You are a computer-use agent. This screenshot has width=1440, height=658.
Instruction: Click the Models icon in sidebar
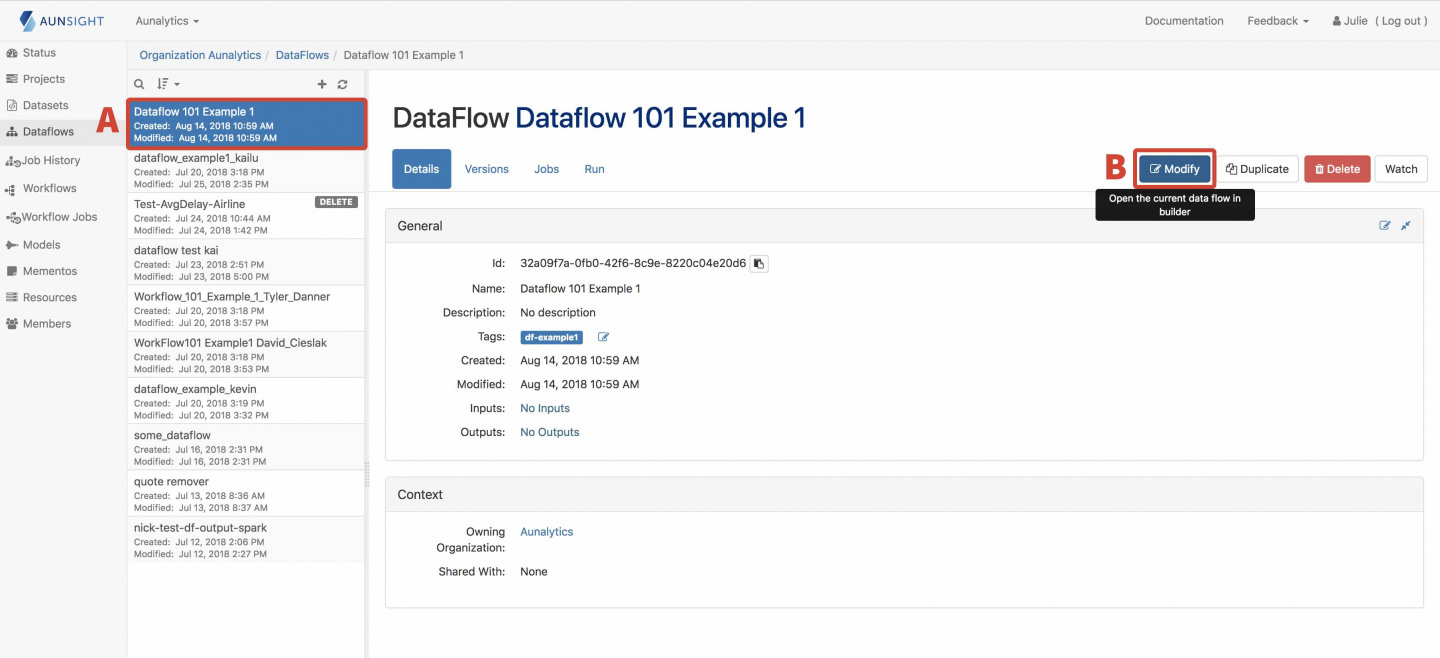[12, 245]
